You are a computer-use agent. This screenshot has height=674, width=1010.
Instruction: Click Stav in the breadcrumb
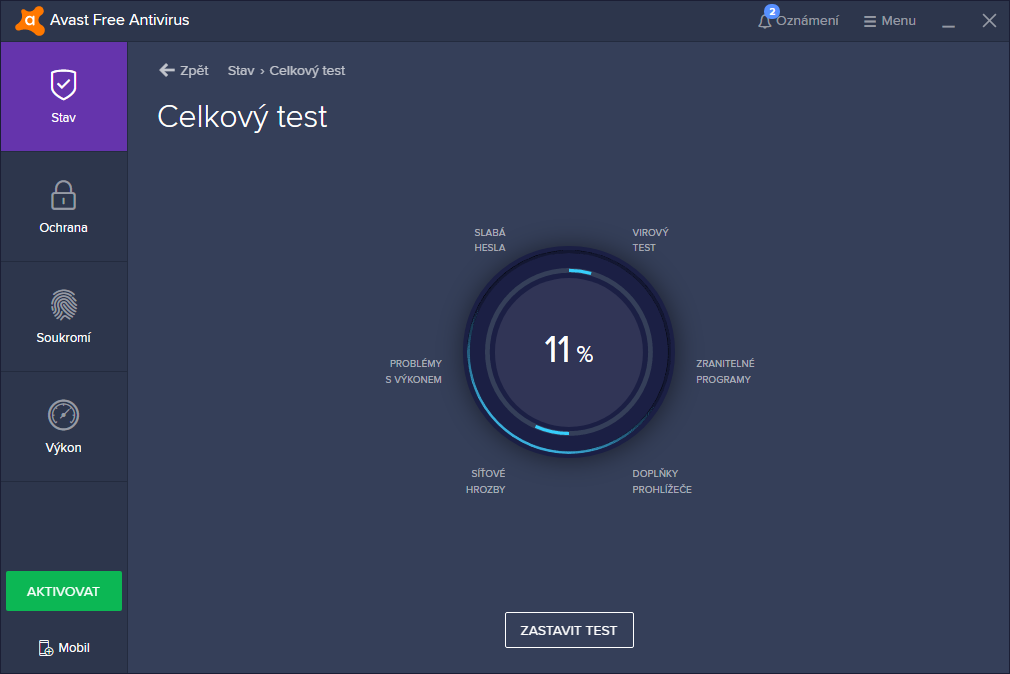(x=241, y=71)
